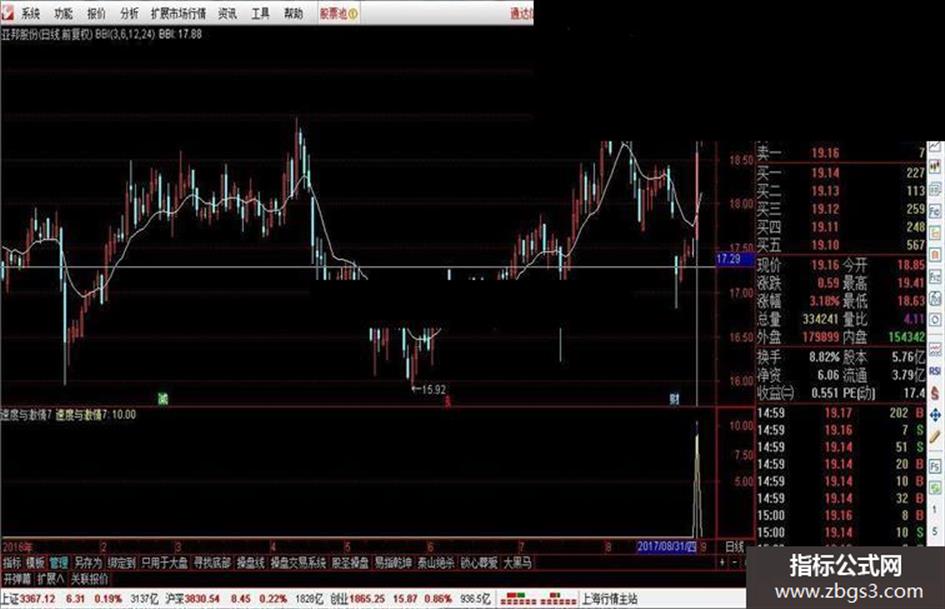Image resolution: width=945 pixels, height=609 pixels.
Task: Click the 扩展∧ expander
Action: (51, 579)
